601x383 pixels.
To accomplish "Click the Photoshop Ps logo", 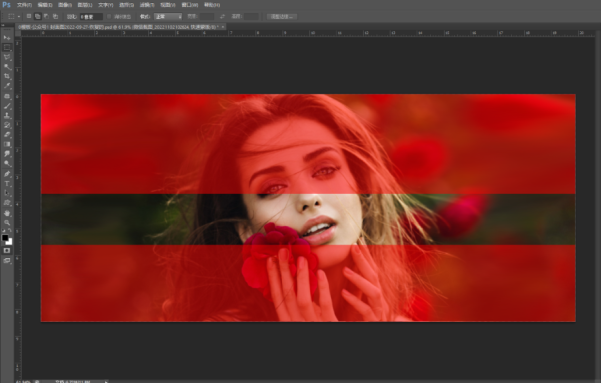I will click(x=6, y=5).
